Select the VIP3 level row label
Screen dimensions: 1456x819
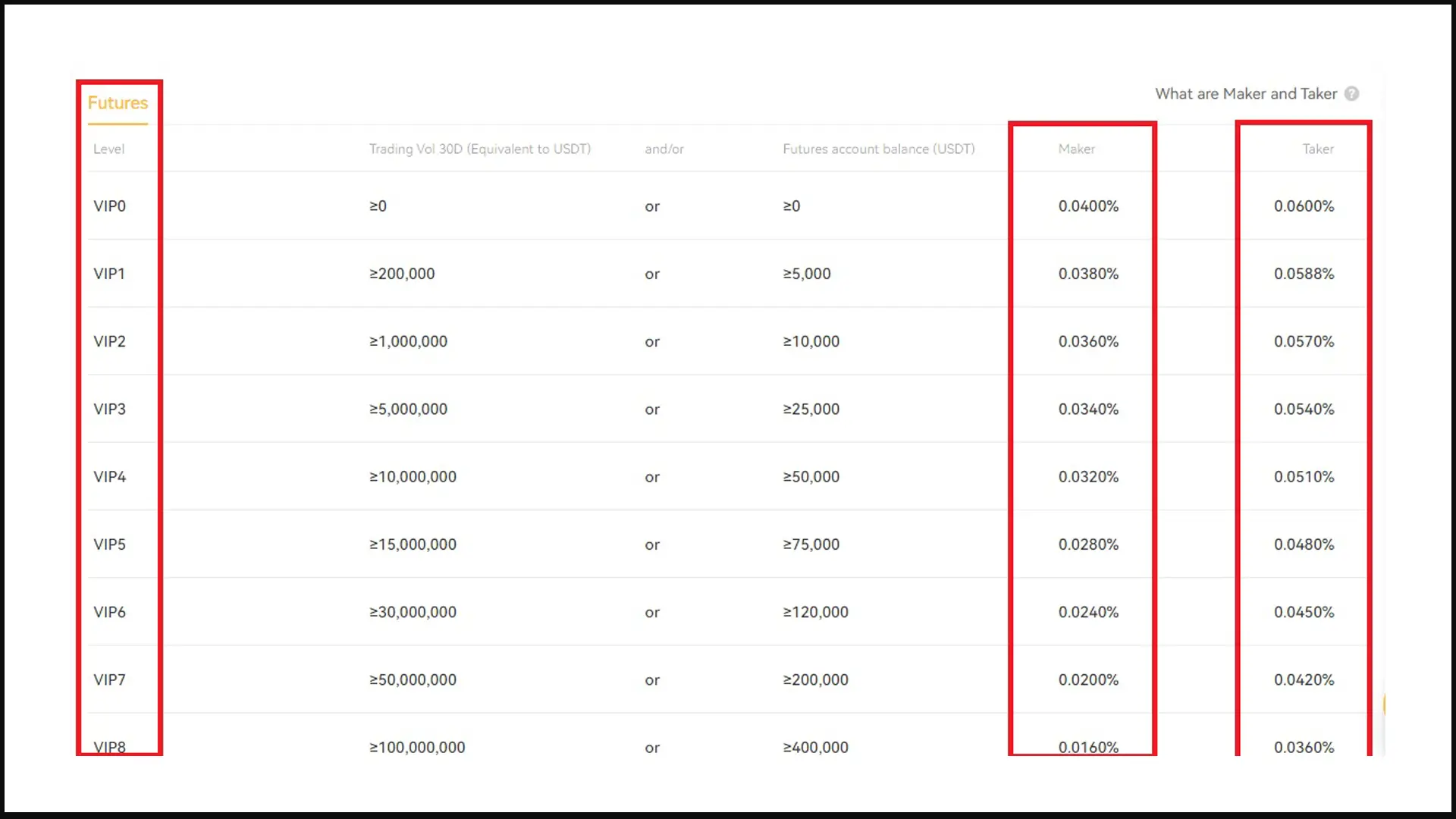pyautogui.click(x=109, y=409)
